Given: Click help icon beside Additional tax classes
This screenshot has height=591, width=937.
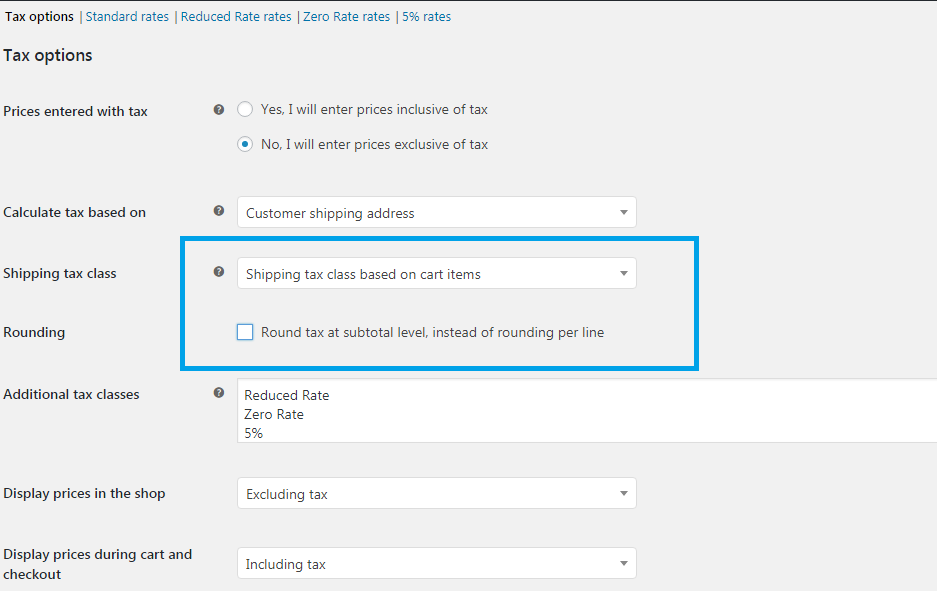Looking at the screenshot, I should tap(219, 393).
